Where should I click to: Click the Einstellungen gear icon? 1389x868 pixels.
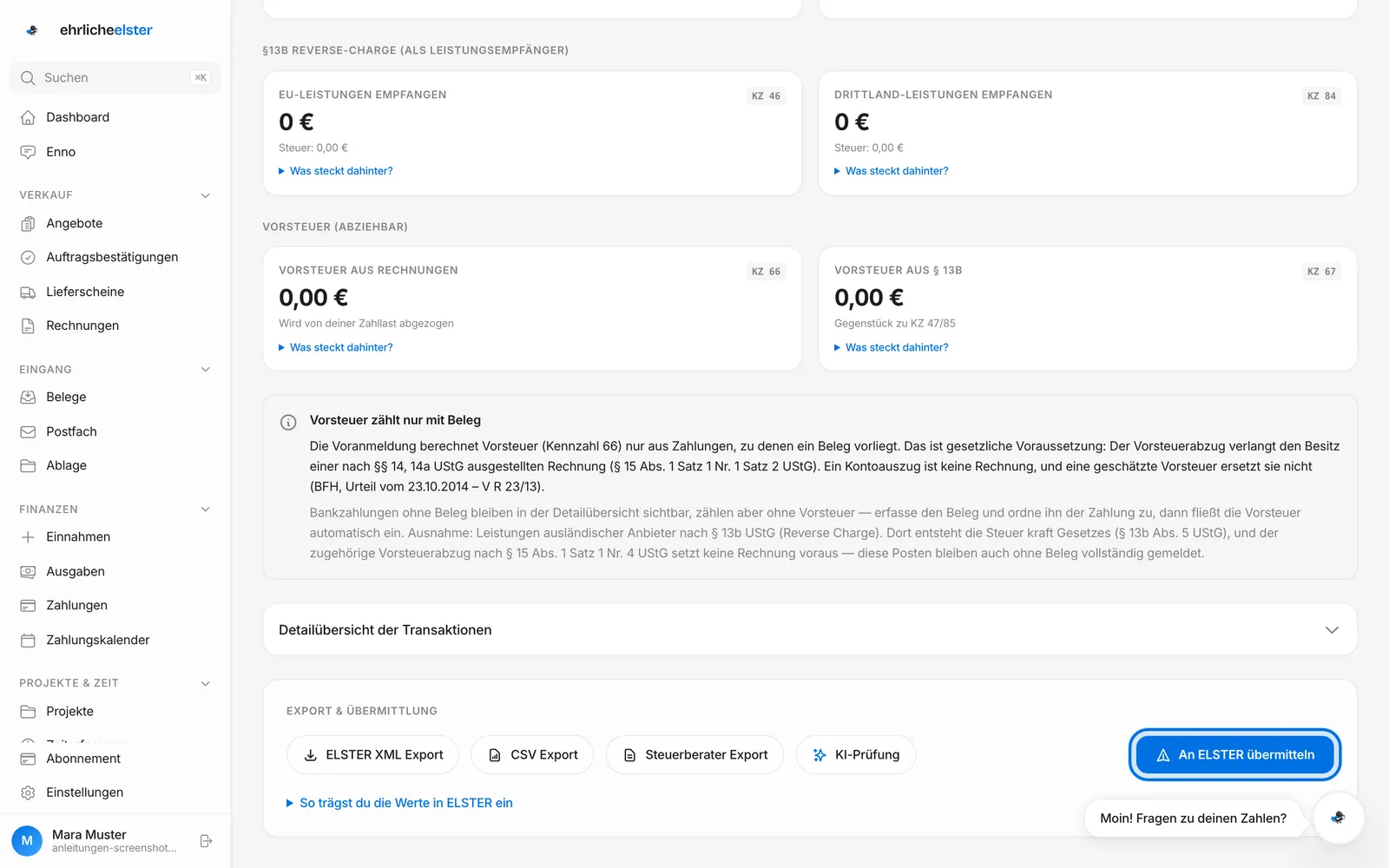pyautogui.click(x=28, y=792)
